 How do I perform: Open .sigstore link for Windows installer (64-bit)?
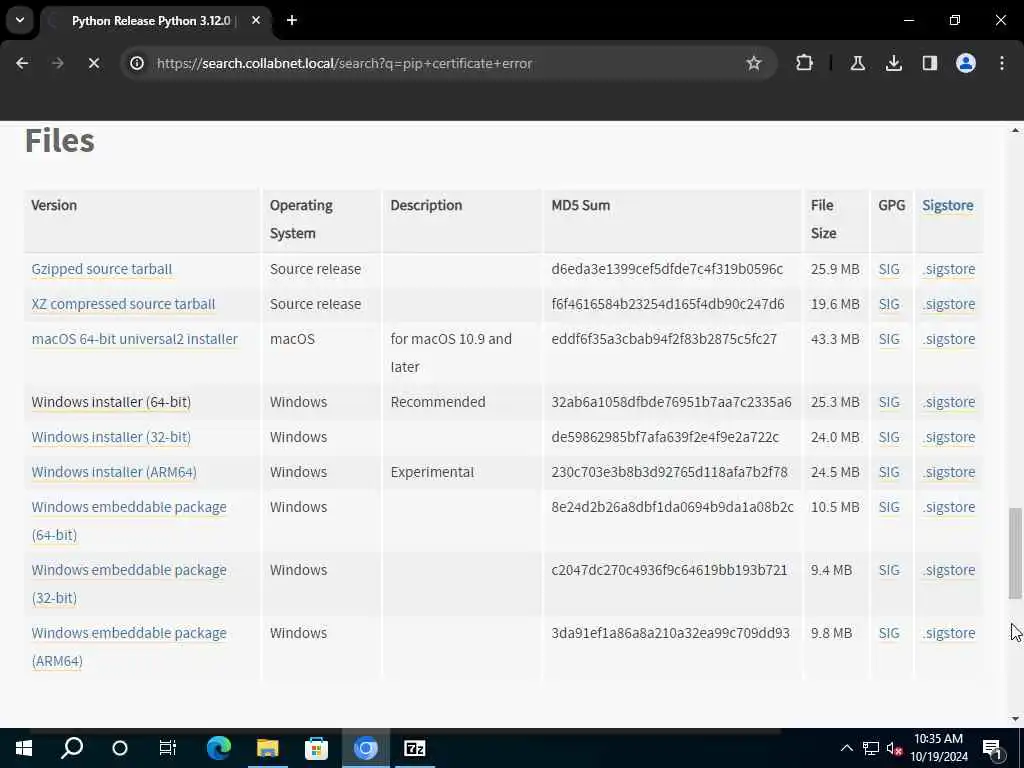(949, 402)
